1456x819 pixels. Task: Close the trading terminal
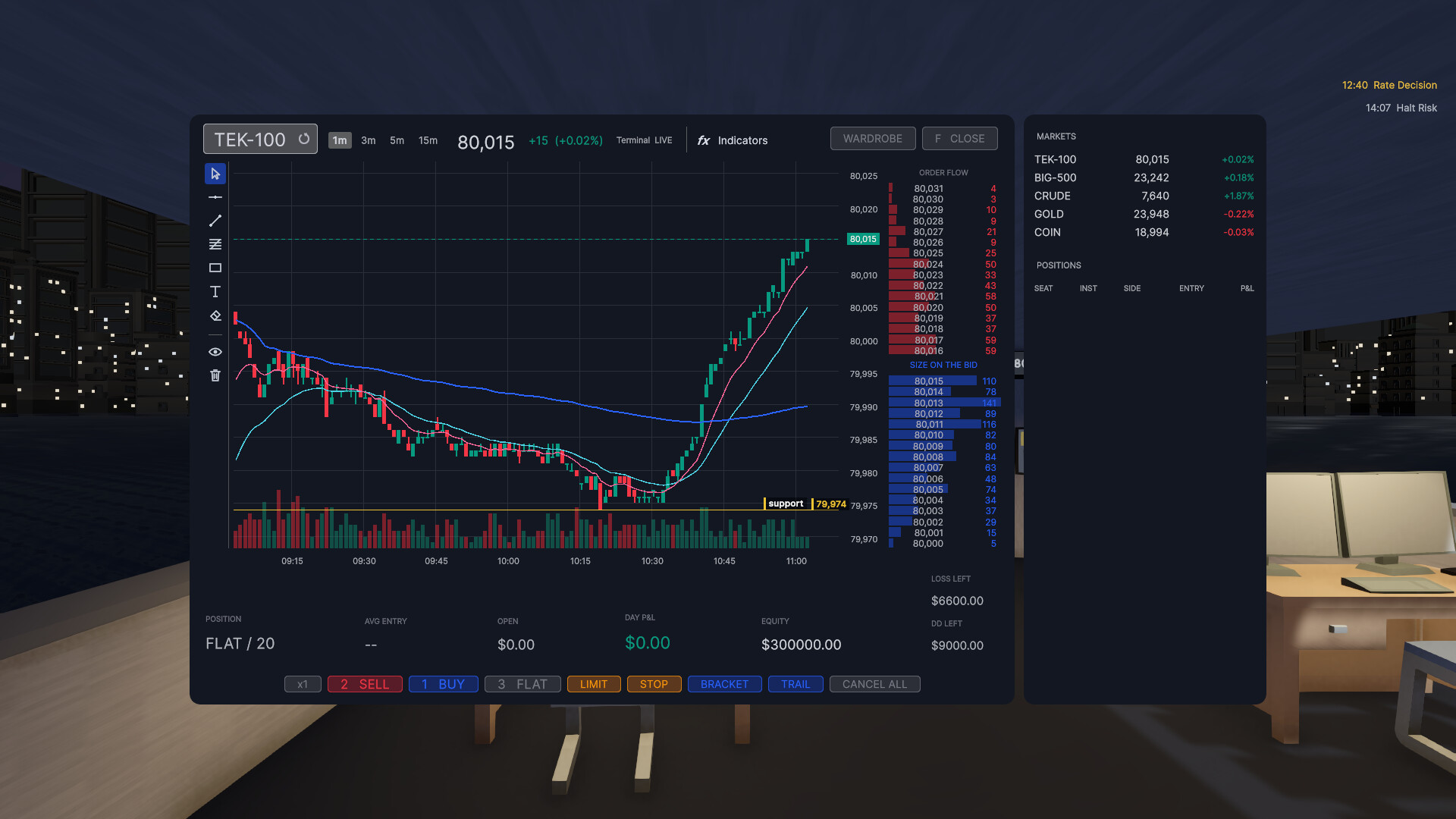click(960, 139)
